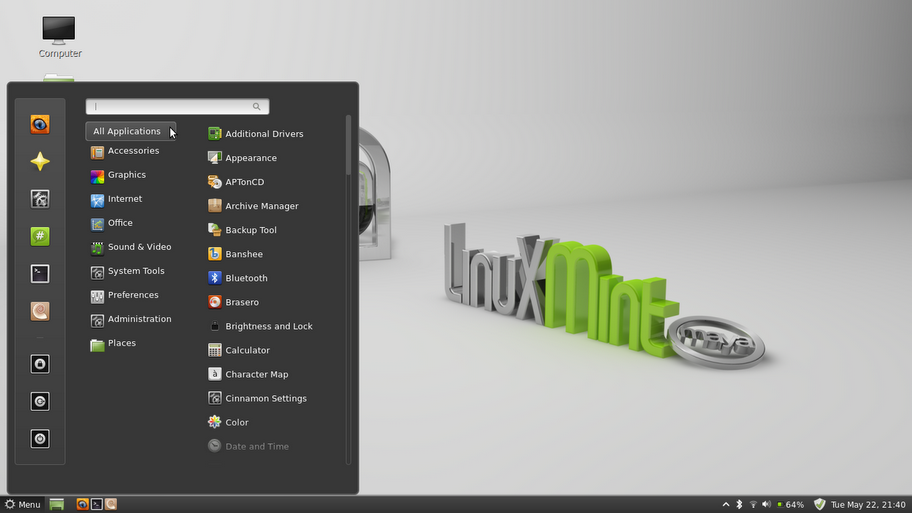Screen dimensions: 912x513
Task: Open the Computer desktop icon
Action: point(59,37)
